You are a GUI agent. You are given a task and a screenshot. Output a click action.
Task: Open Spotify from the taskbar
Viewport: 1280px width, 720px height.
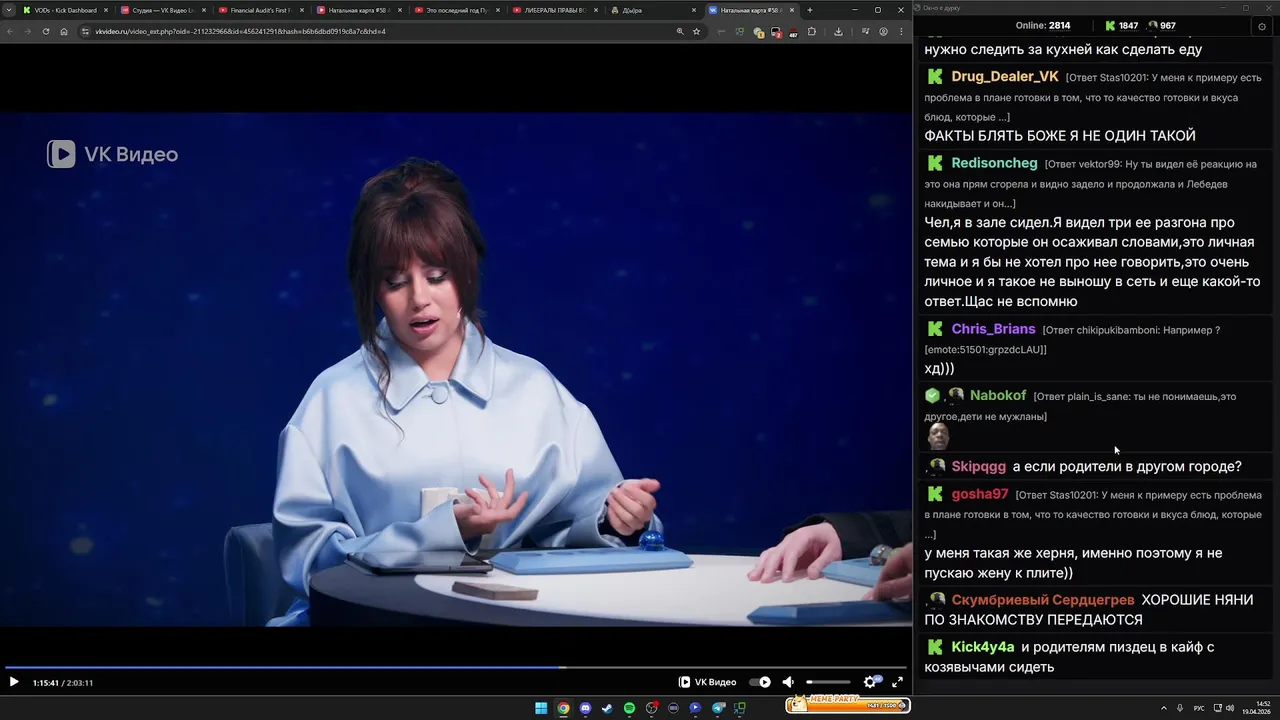coord(629,708)
